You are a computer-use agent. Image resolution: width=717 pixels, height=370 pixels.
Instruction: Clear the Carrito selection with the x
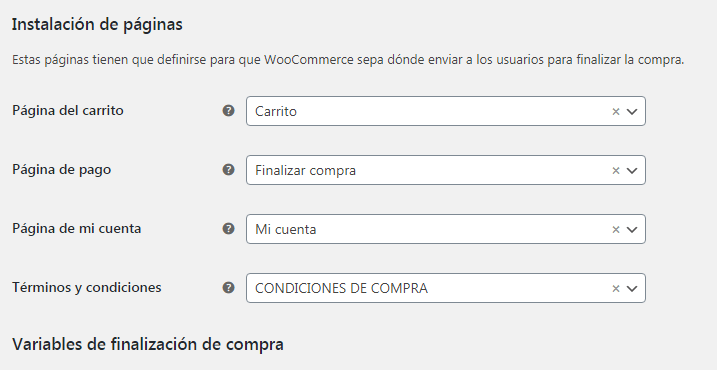(615, 111)
